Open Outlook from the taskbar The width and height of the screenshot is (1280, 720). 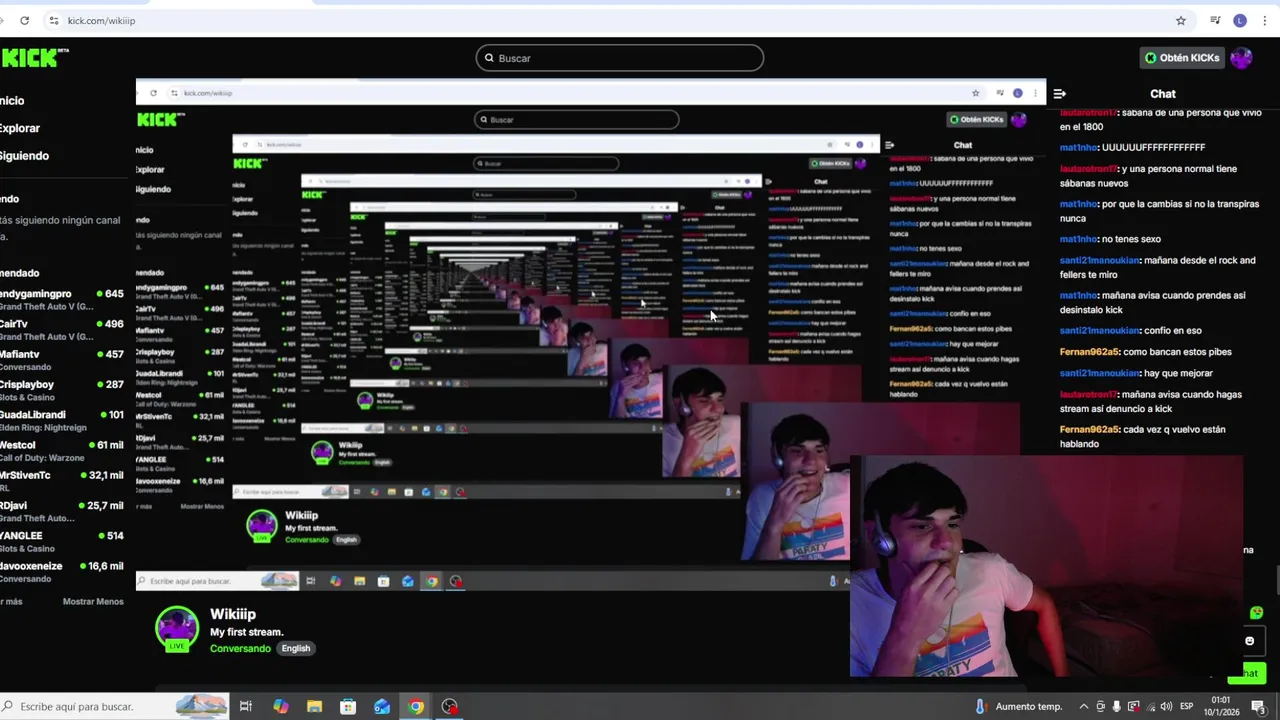[382, 707]
